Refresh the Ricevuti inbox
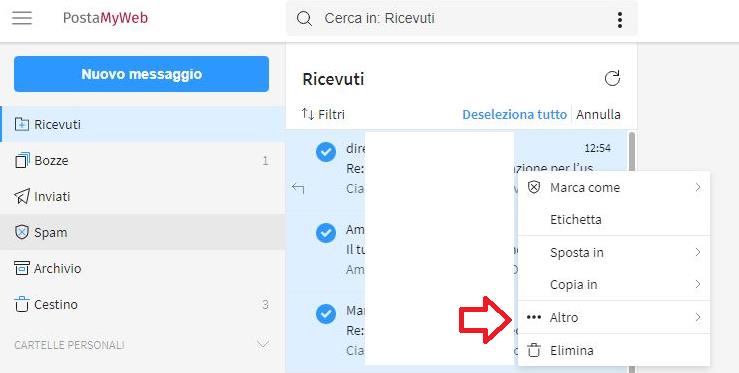The height and width of the screenshot is (373, 739). [612, 78]
